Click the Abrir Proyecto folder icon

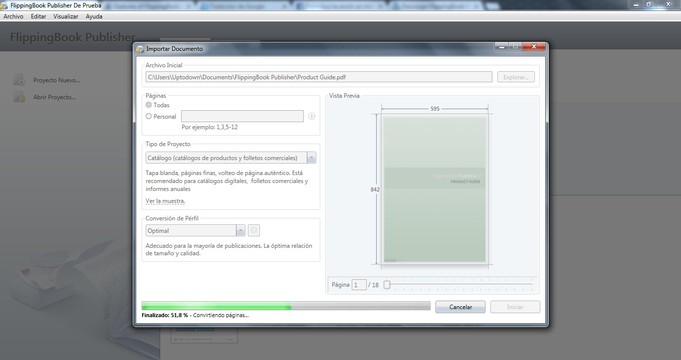tap(19, 96)
